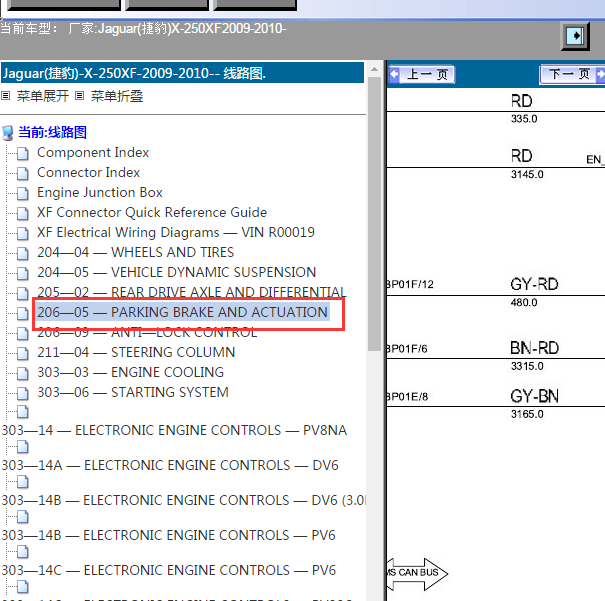Click page icon beside XF Electrical Wiring Diagrams
This screenshot has height=601, width=605.
(x=23, y=234)
